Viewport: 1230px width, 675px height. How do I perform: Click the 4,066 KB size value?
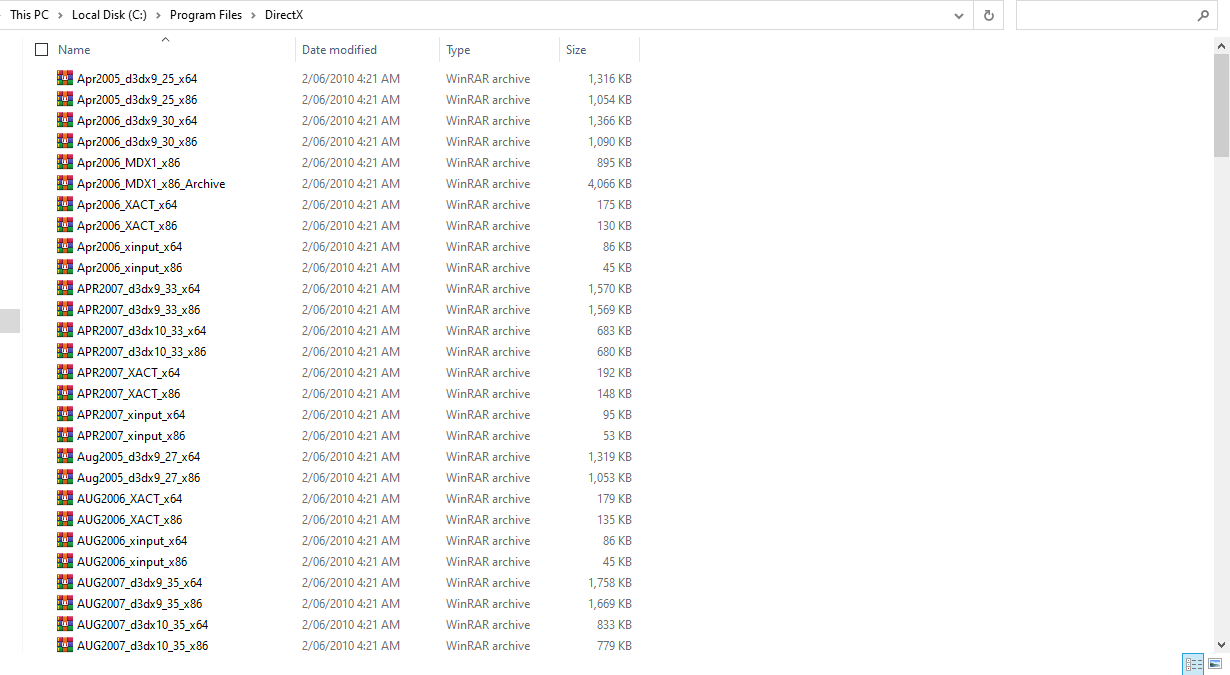coord(609,184)
